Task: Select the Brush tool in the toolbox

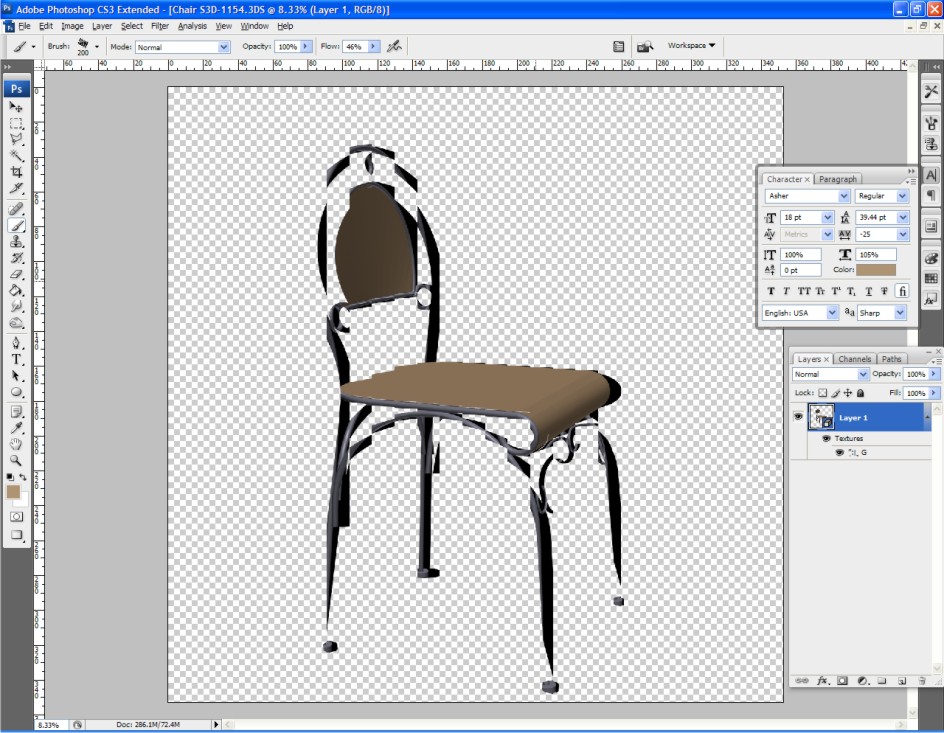Action: point(16,225)
